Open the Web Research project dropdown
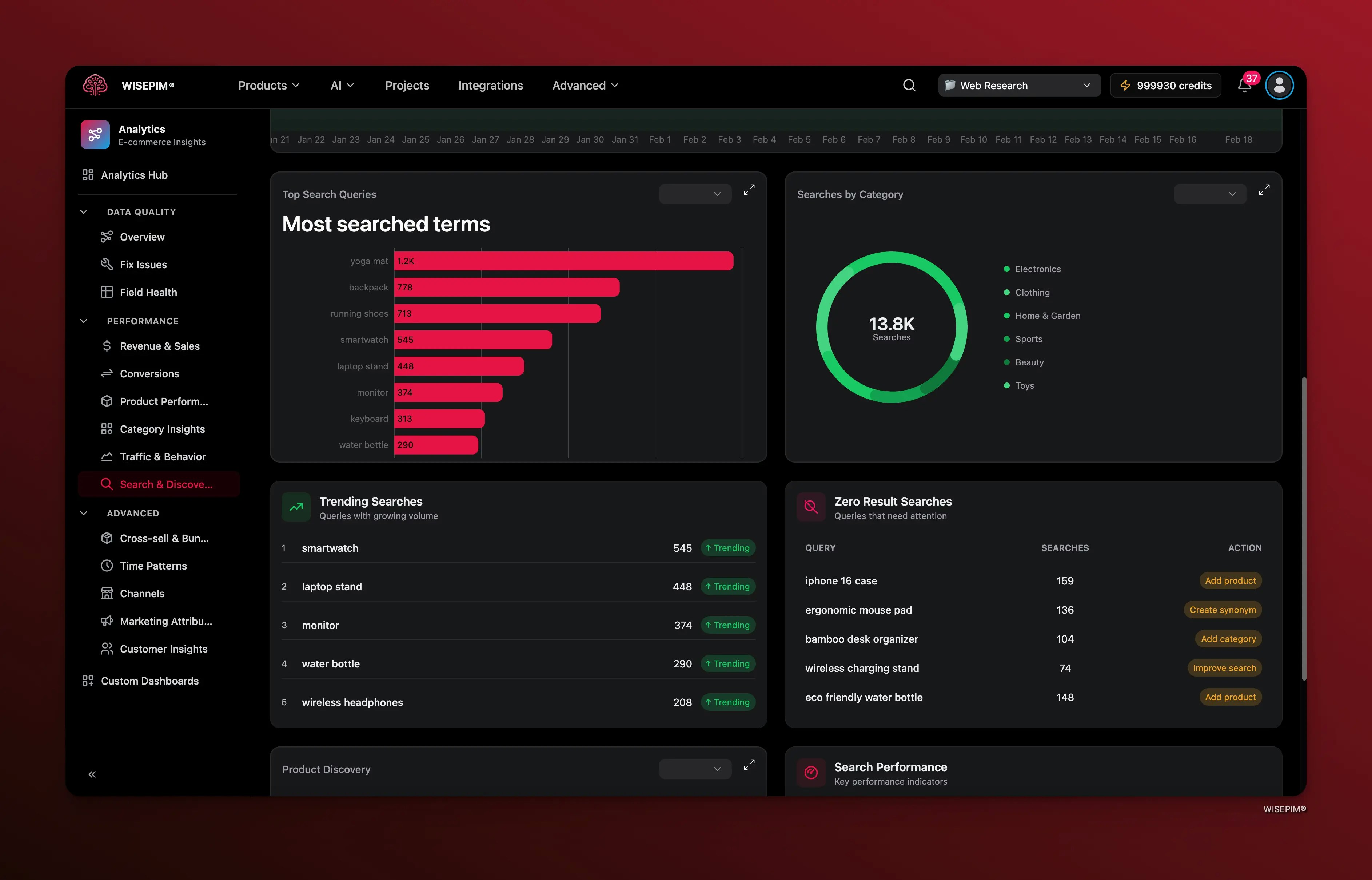Viewport: 1372px width, 880px height. [1019, 85]
